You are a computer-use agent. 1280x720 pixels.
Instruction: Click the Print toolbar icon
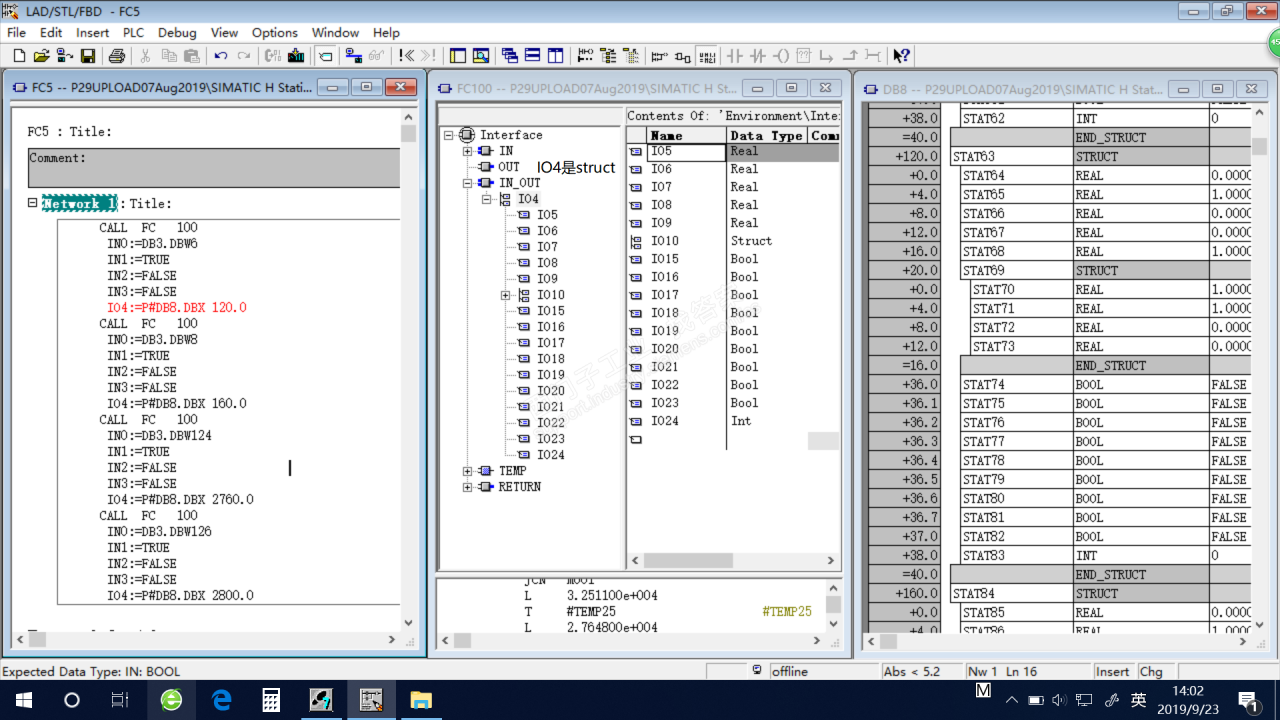tap(116, 56)
